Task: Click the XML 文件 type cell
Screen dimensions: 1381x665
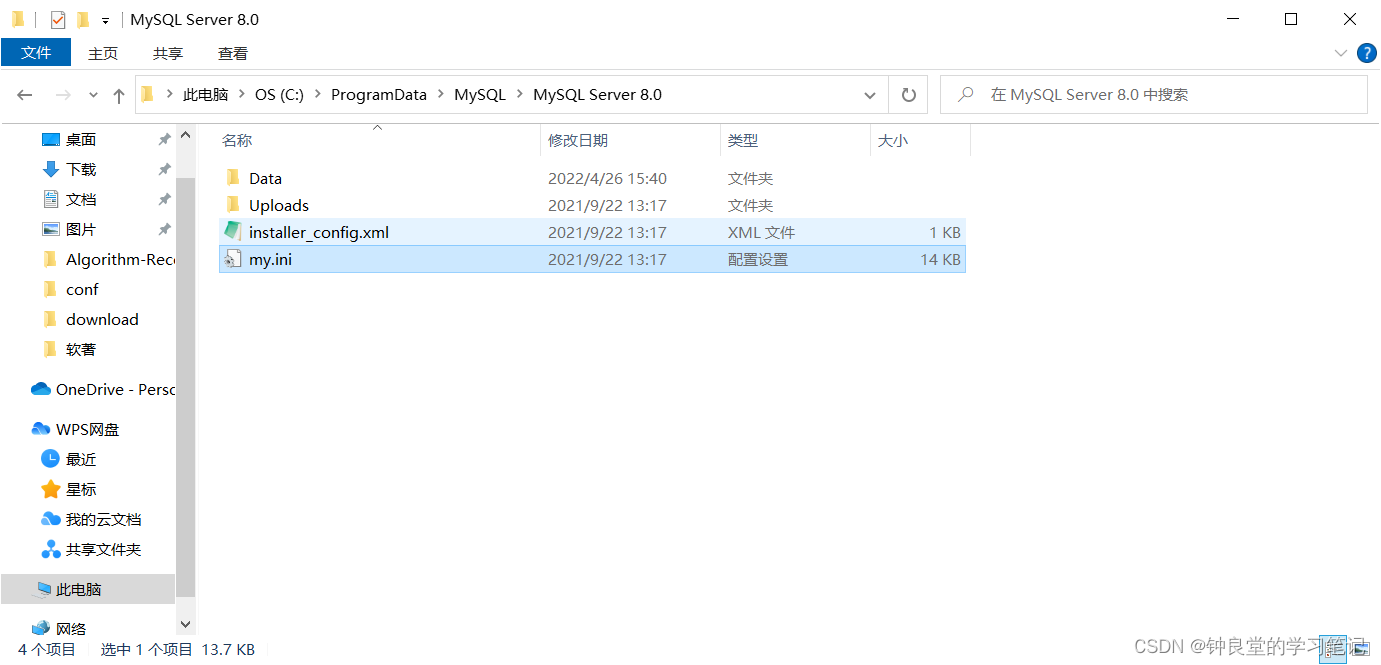Action: (x=761, y=232)
